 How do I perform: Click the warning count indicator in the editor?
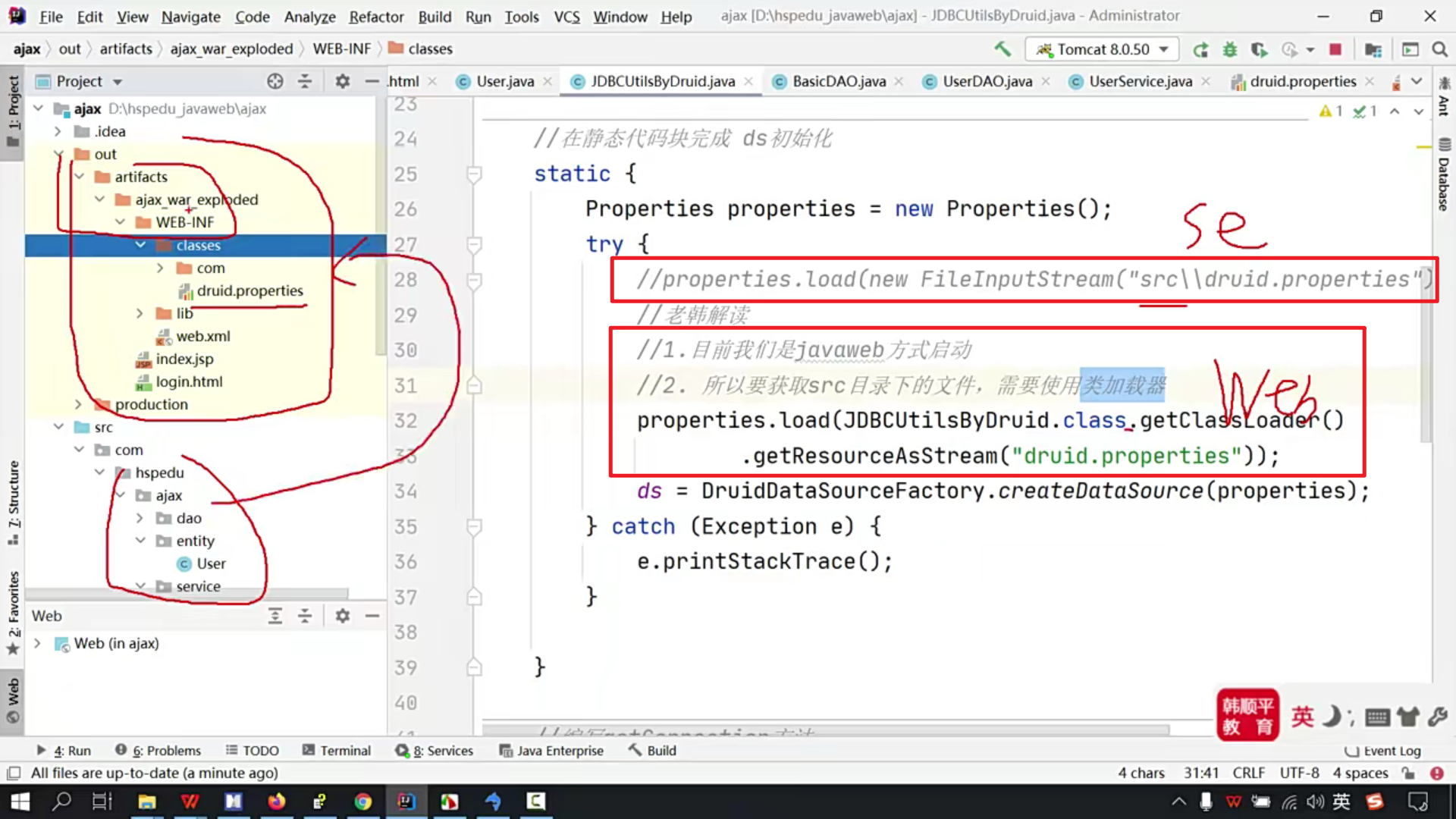pyautogui.click(x=1331, y=111)
